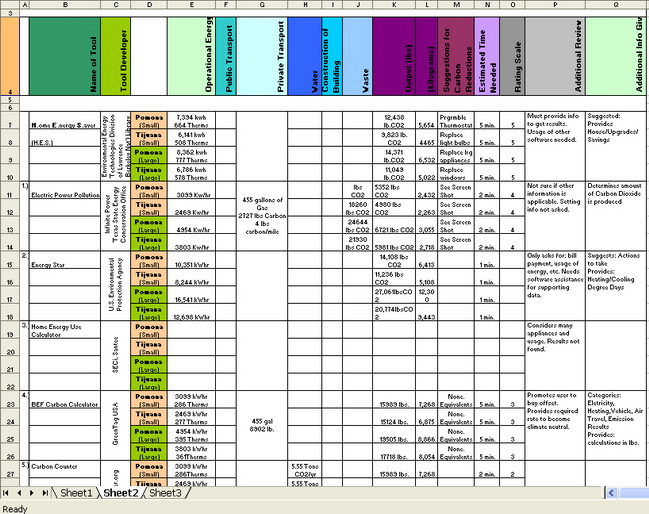This screenshot has height=514, width=649.
Task: Click 'GreenTag USA' developer cell
Action: tap(115, 425)
